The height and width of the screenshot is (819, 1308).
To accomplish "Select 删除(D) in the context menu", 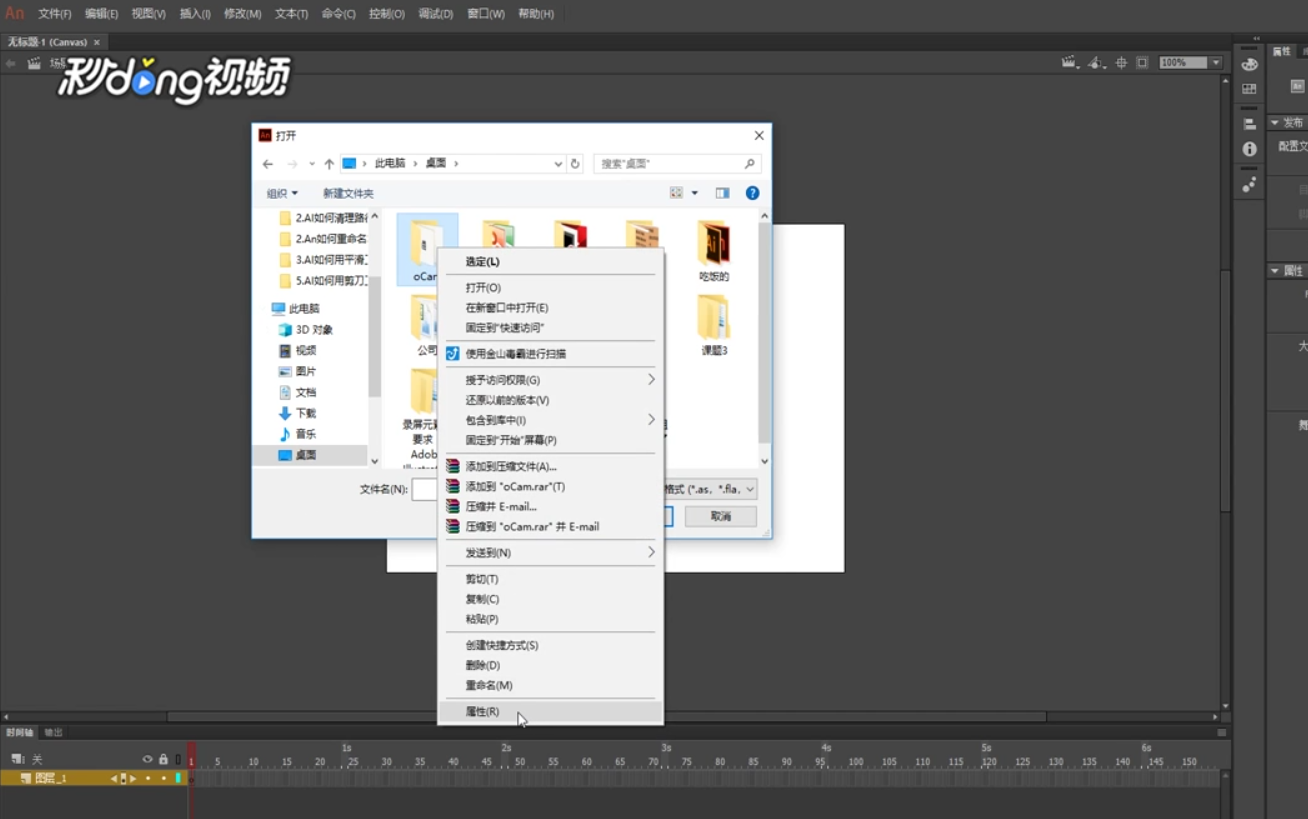I will 551,665.
